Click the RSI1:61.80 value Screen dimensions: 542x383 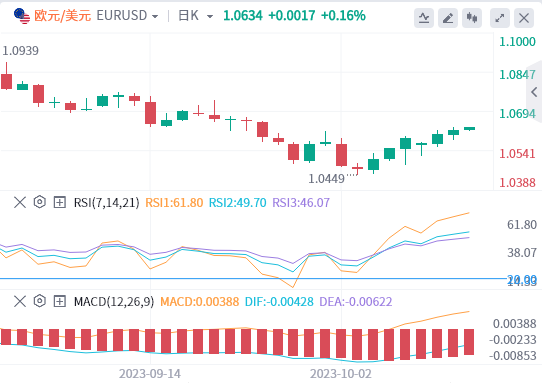[174, 203]
